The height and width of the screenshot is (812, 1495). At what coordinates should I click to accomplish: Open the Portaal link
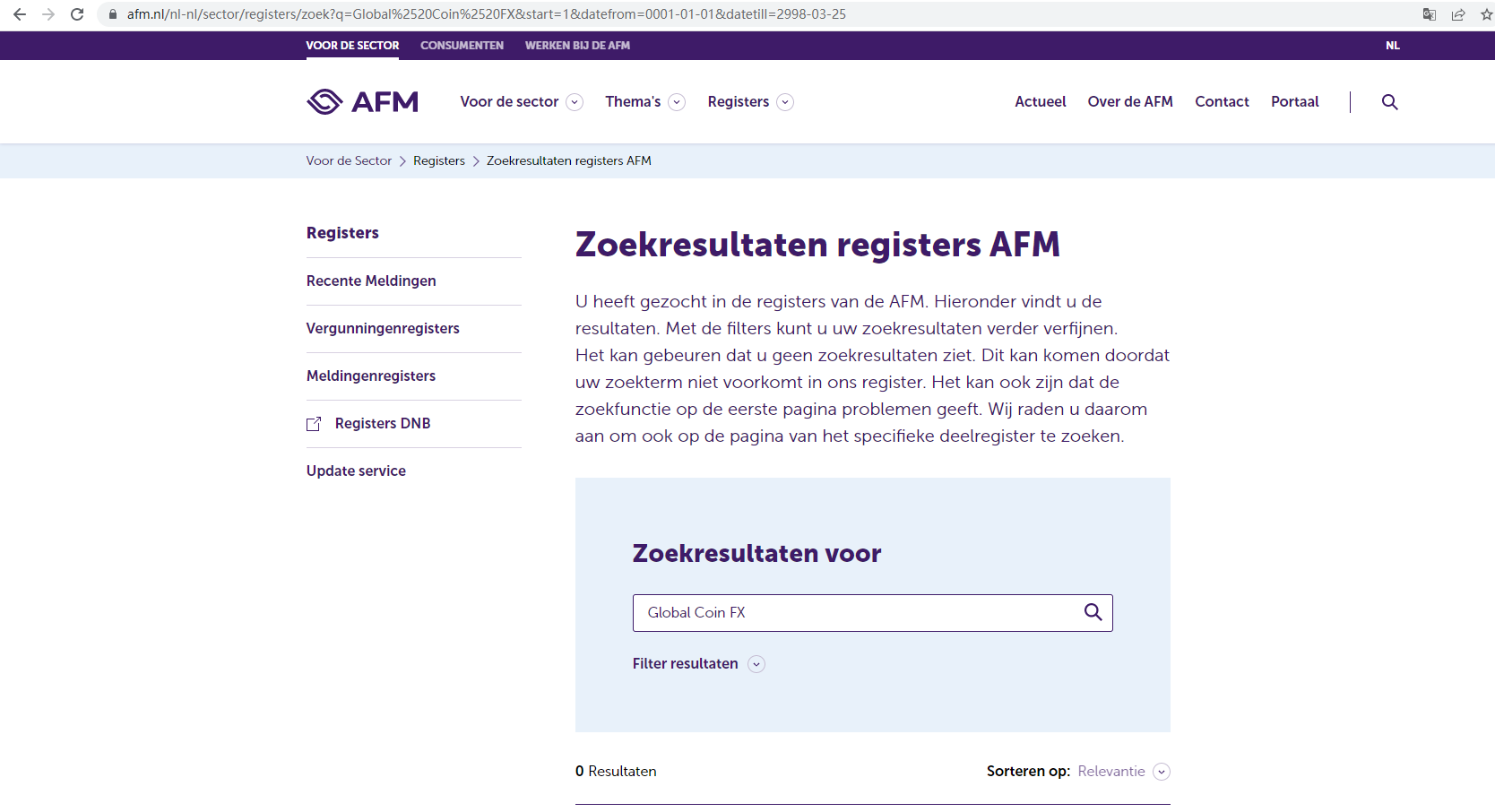pyautogui.click(x=1294, y=102)
